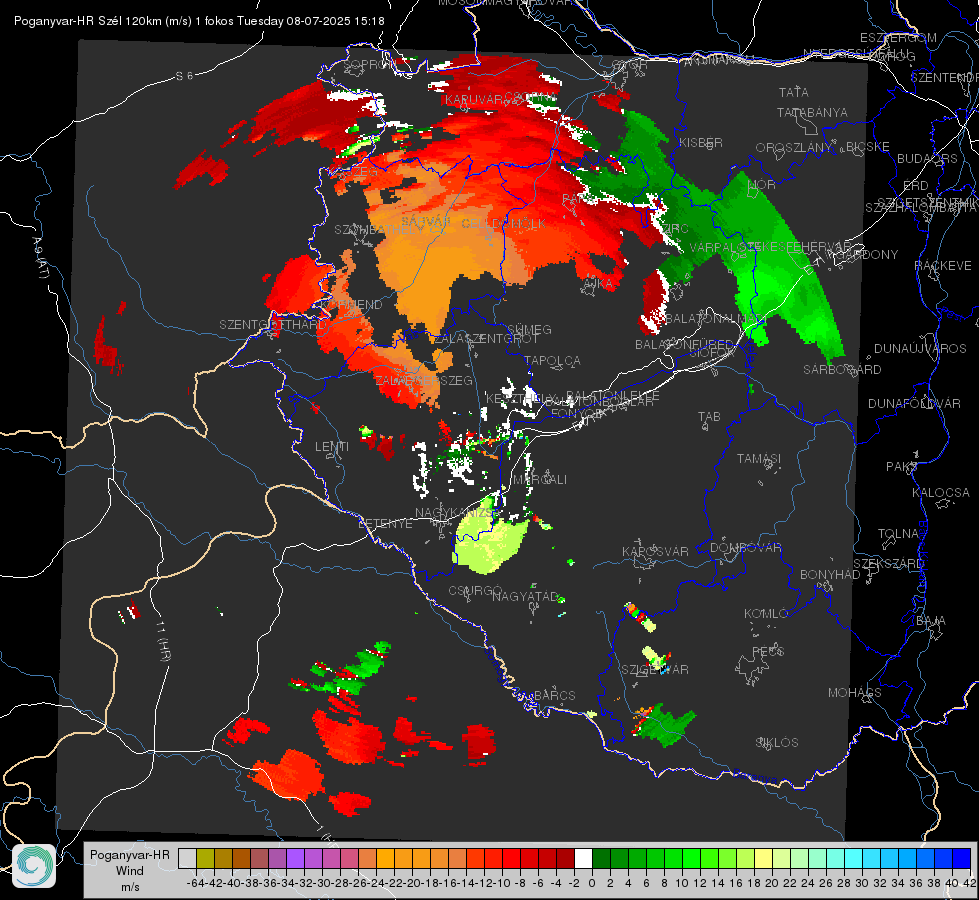The height and width of the screenshot is (900, 979).
Task: Click the DUNAUJVAROS city label
Action: point(920,349)
